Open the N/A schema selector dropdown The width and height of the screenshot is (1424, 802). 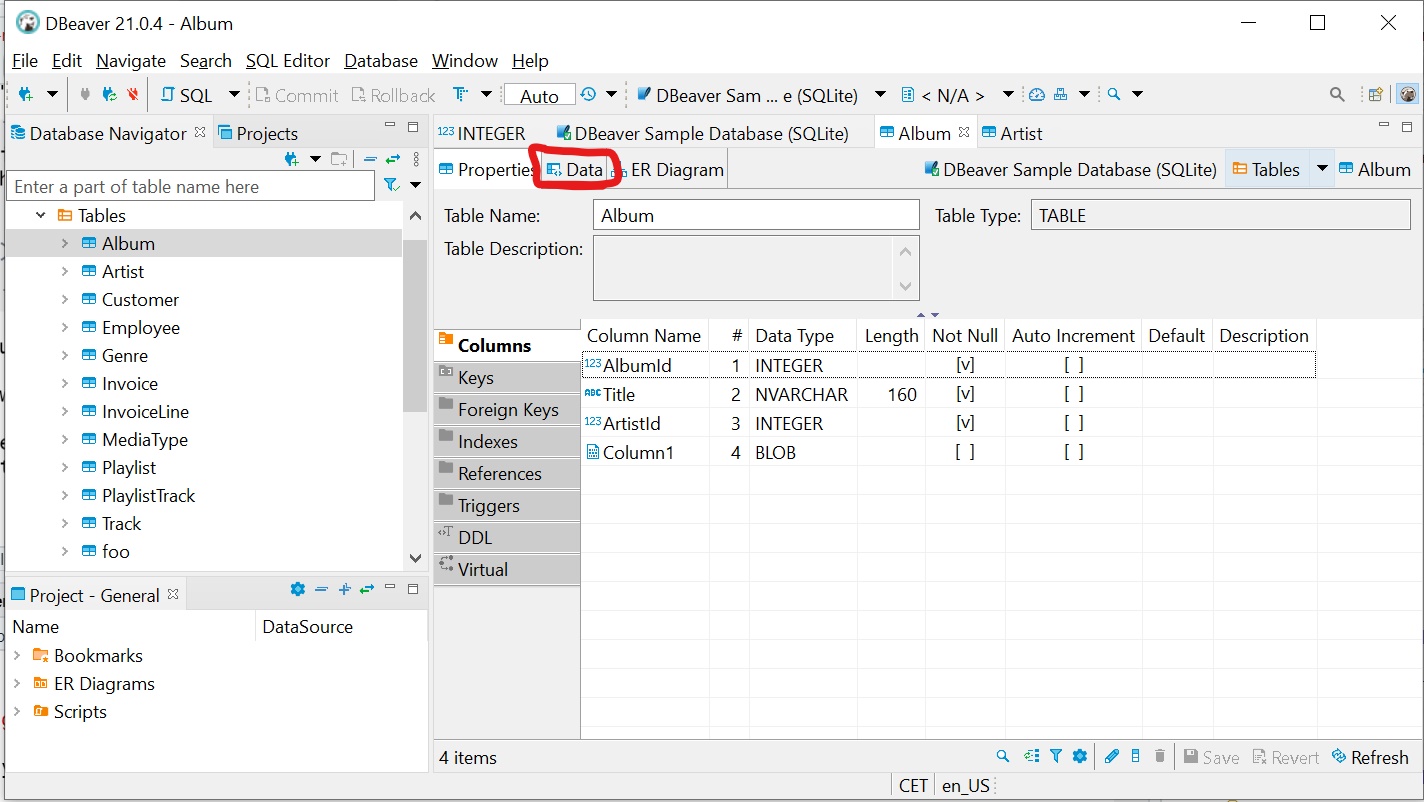tap(1008, 95)
